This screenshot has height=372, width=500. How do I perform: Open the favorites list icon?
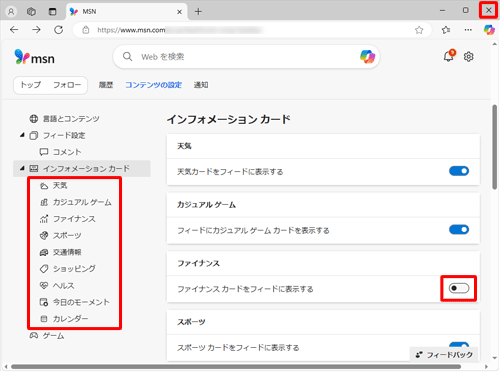pos(446,30)
